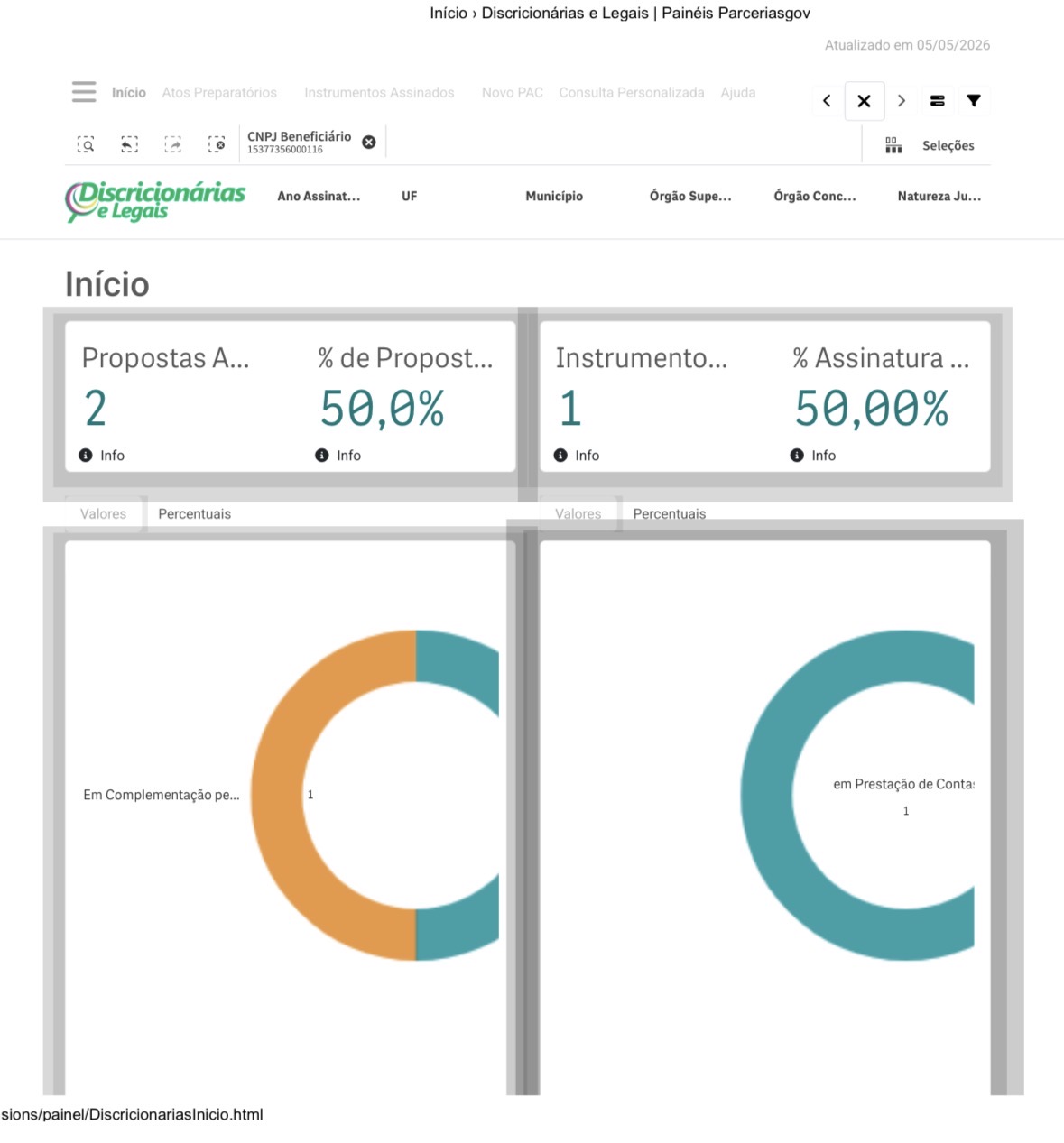Select right chart Percentuais tab
Image resolution: width=1064 pixels, height=1143 pixels.
tap(670, 514)
